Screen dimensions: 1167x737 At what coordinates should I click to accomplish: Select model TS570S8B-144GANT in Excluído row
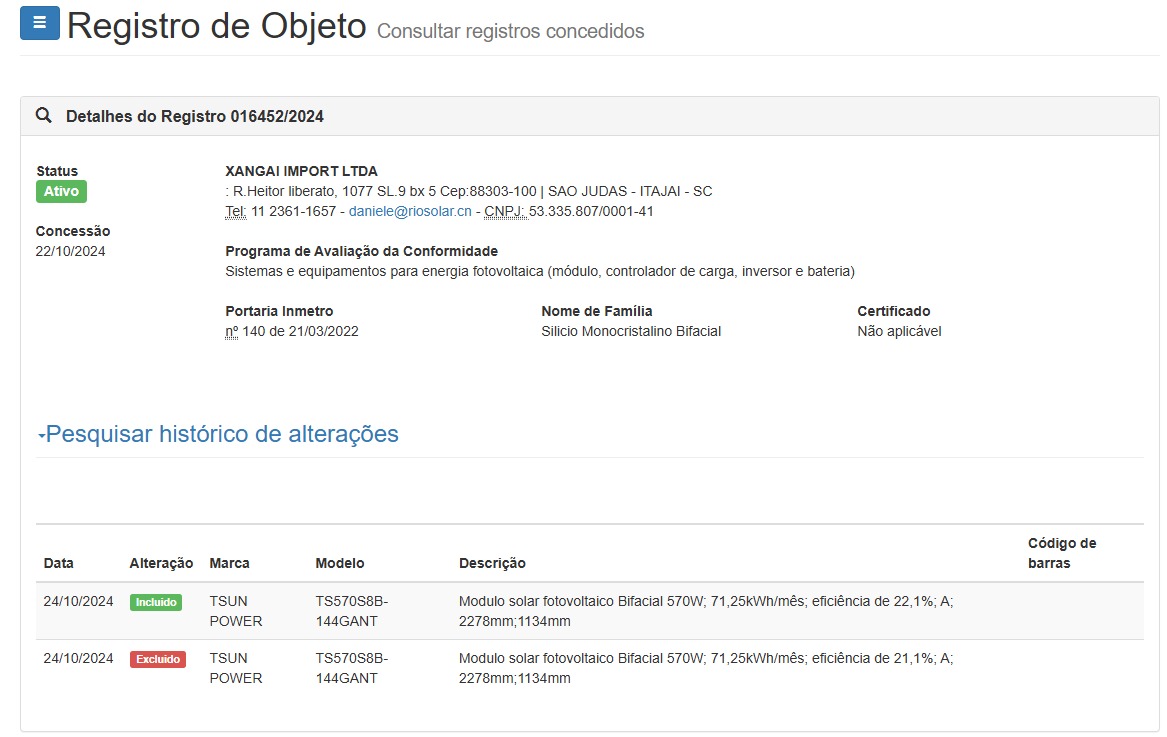(352, 669)
